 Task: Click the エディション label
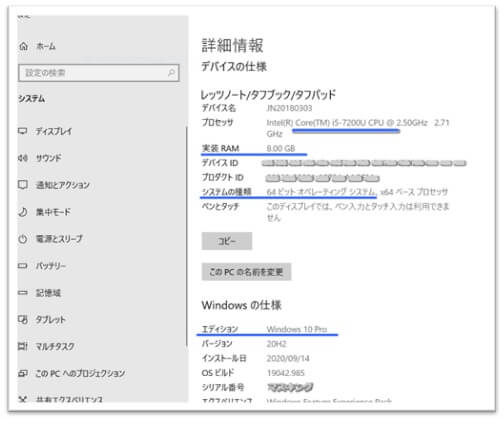click(220, 329)
